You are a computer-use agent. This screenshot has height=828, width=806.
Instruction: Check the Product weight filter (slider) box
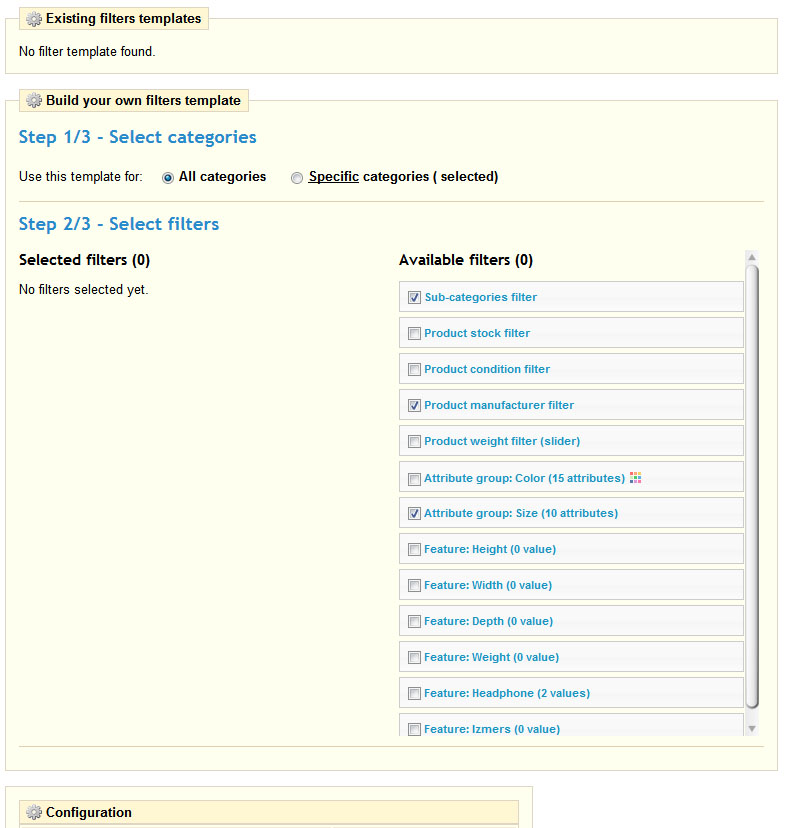tap(414, 441)
